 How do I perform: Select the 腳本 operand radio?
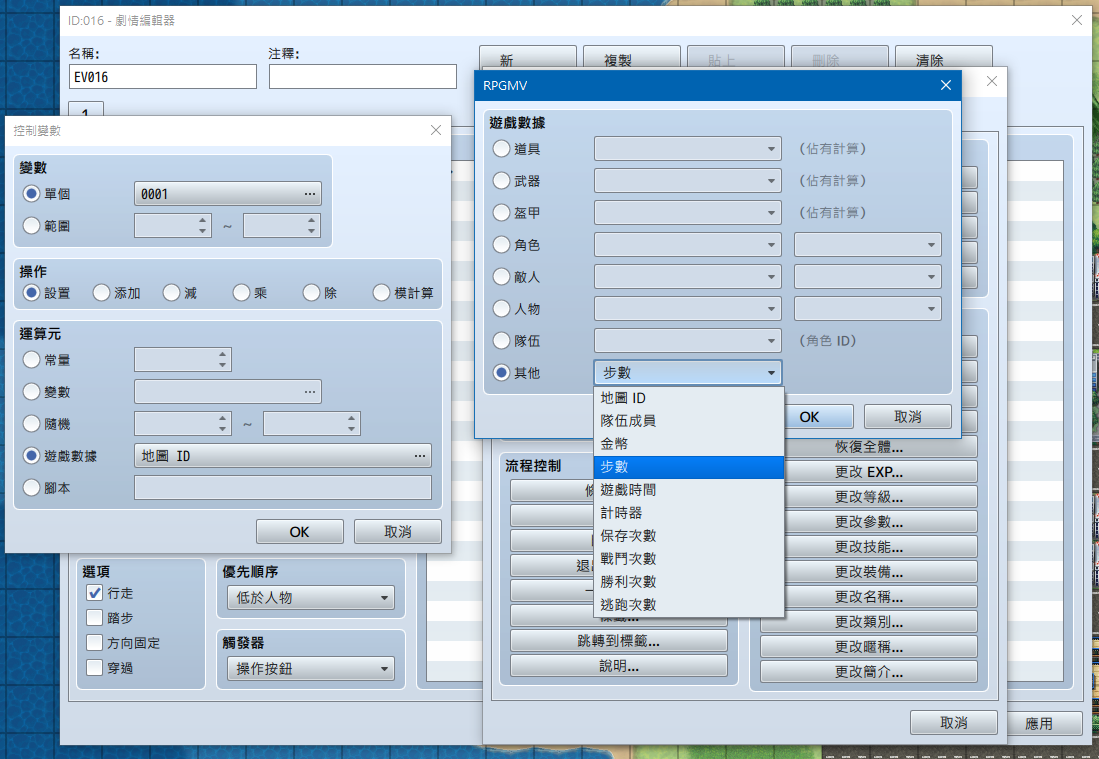(x=32, y=488)
